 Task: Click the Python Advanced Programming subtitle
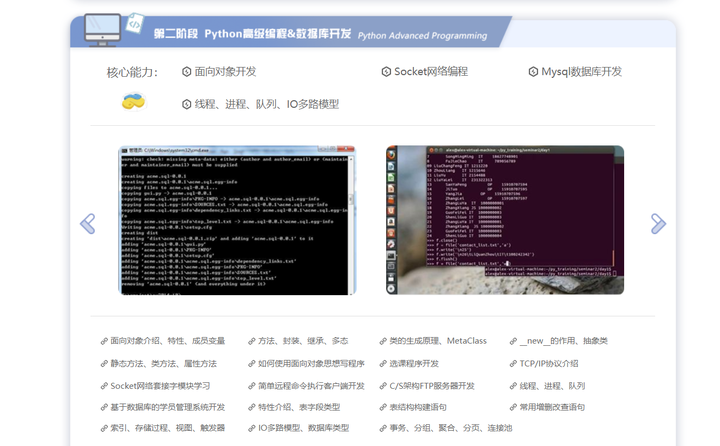422,36
